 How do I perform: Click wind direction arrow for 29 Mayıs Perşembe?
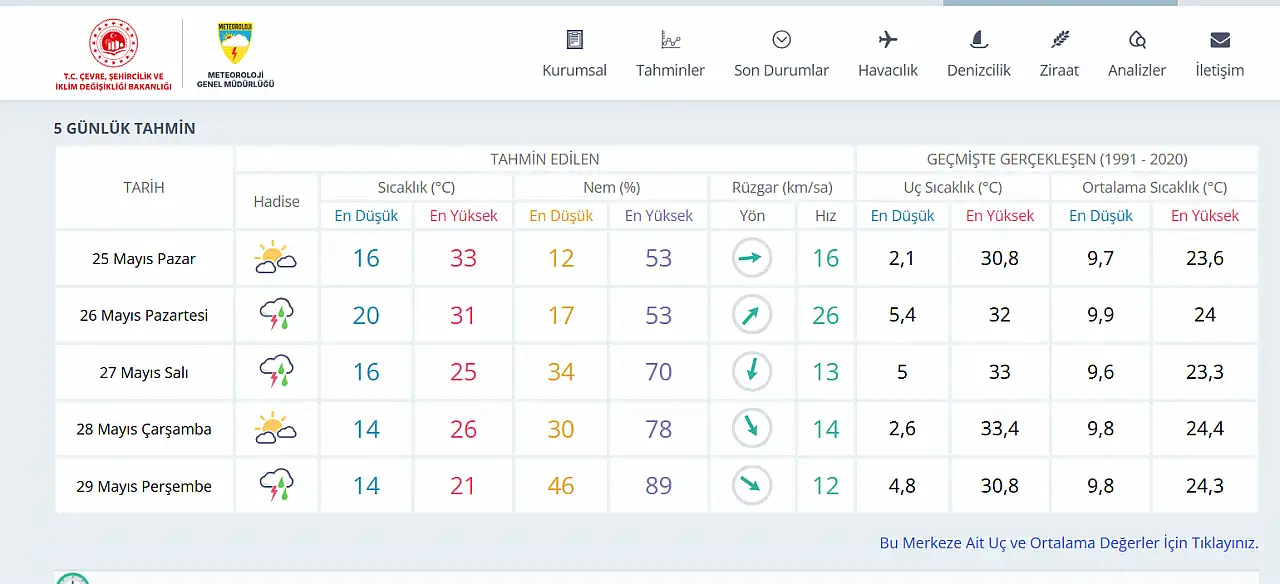[752, 486]
